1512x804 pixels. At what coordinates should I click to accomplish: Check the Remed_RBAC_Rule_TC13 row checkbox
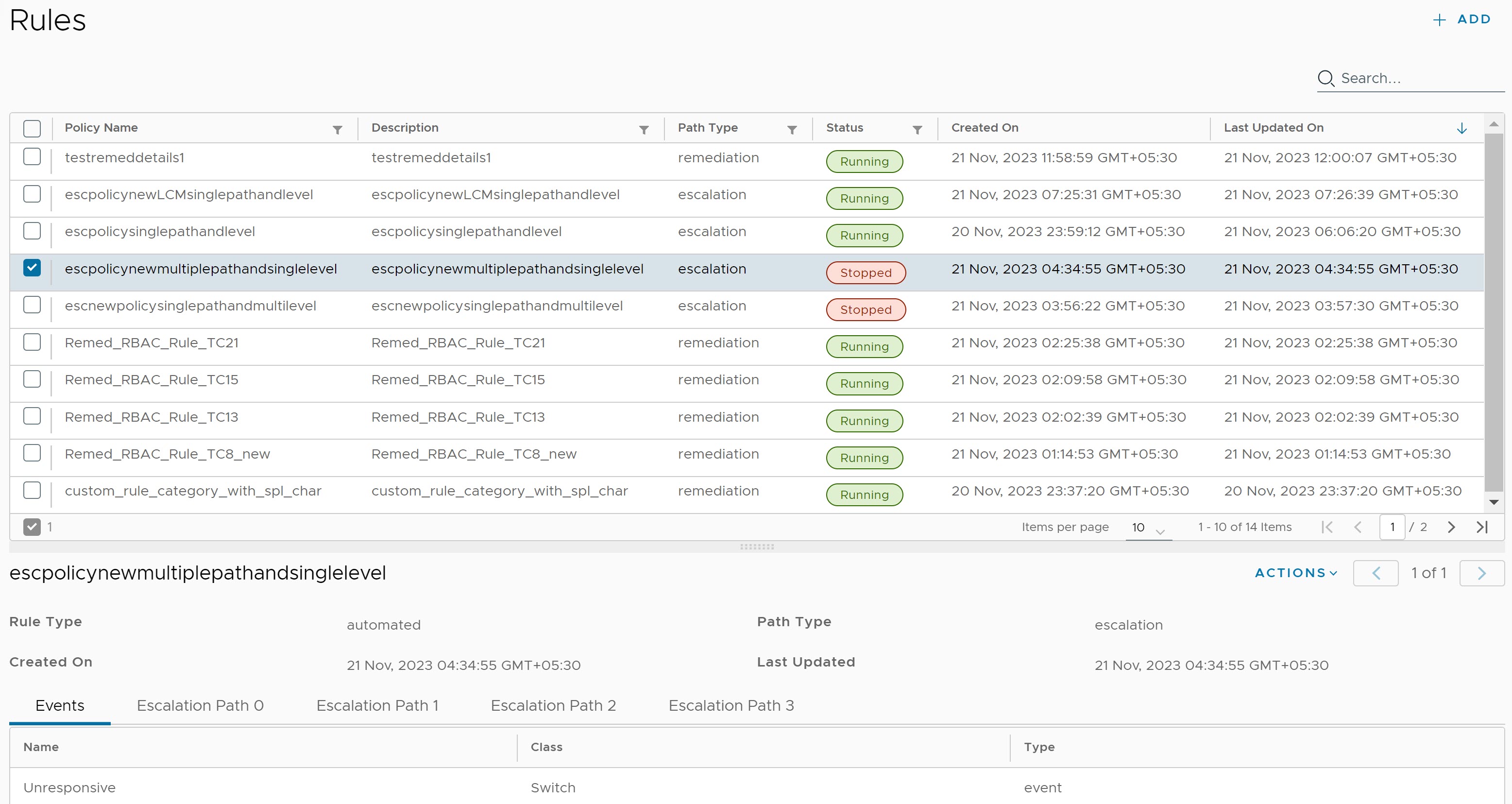pos(32,416)
